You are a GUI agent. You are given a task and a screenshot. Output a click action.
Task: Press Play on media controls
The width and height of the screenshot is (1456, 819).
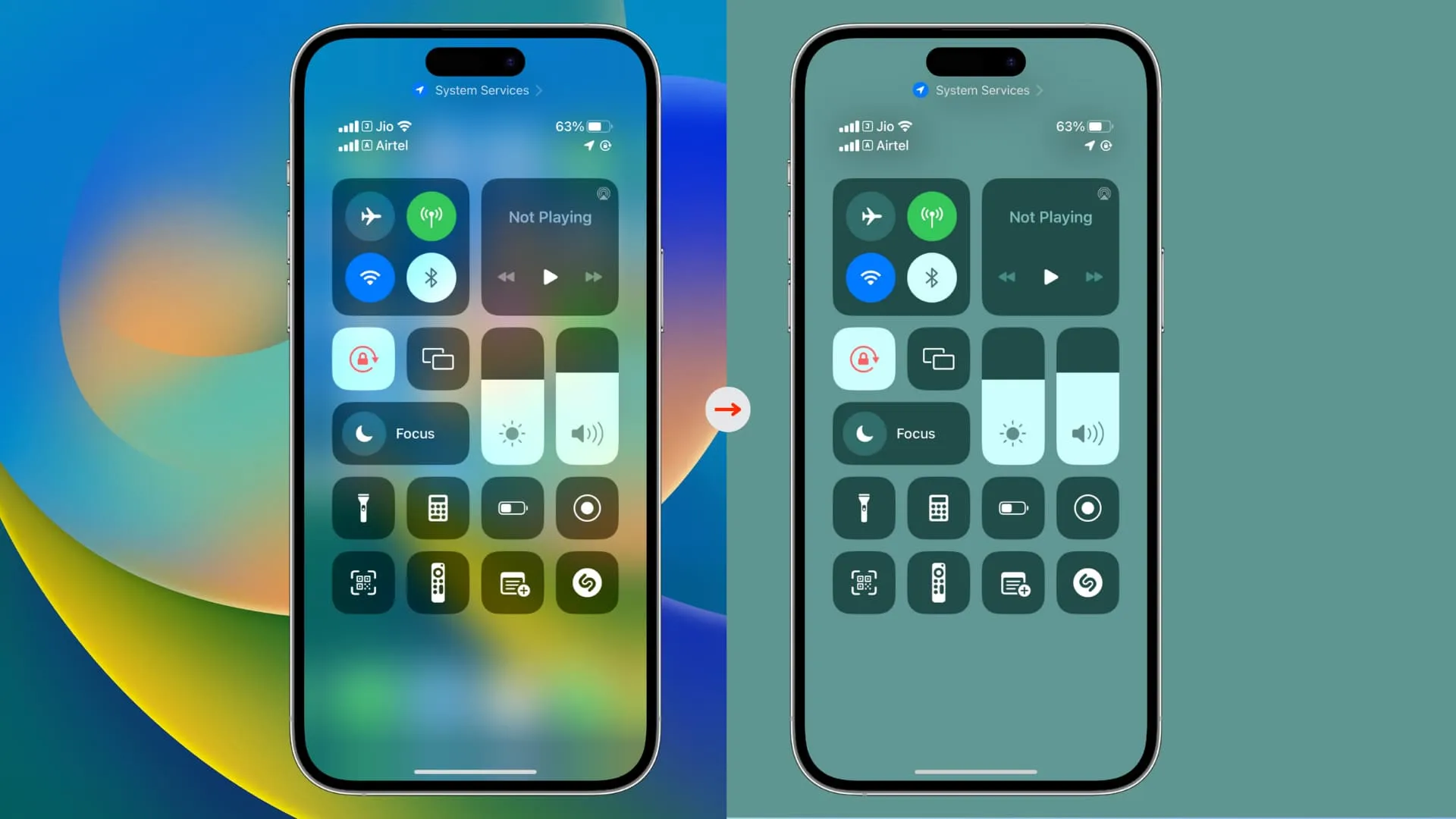[x=549, y=277]
